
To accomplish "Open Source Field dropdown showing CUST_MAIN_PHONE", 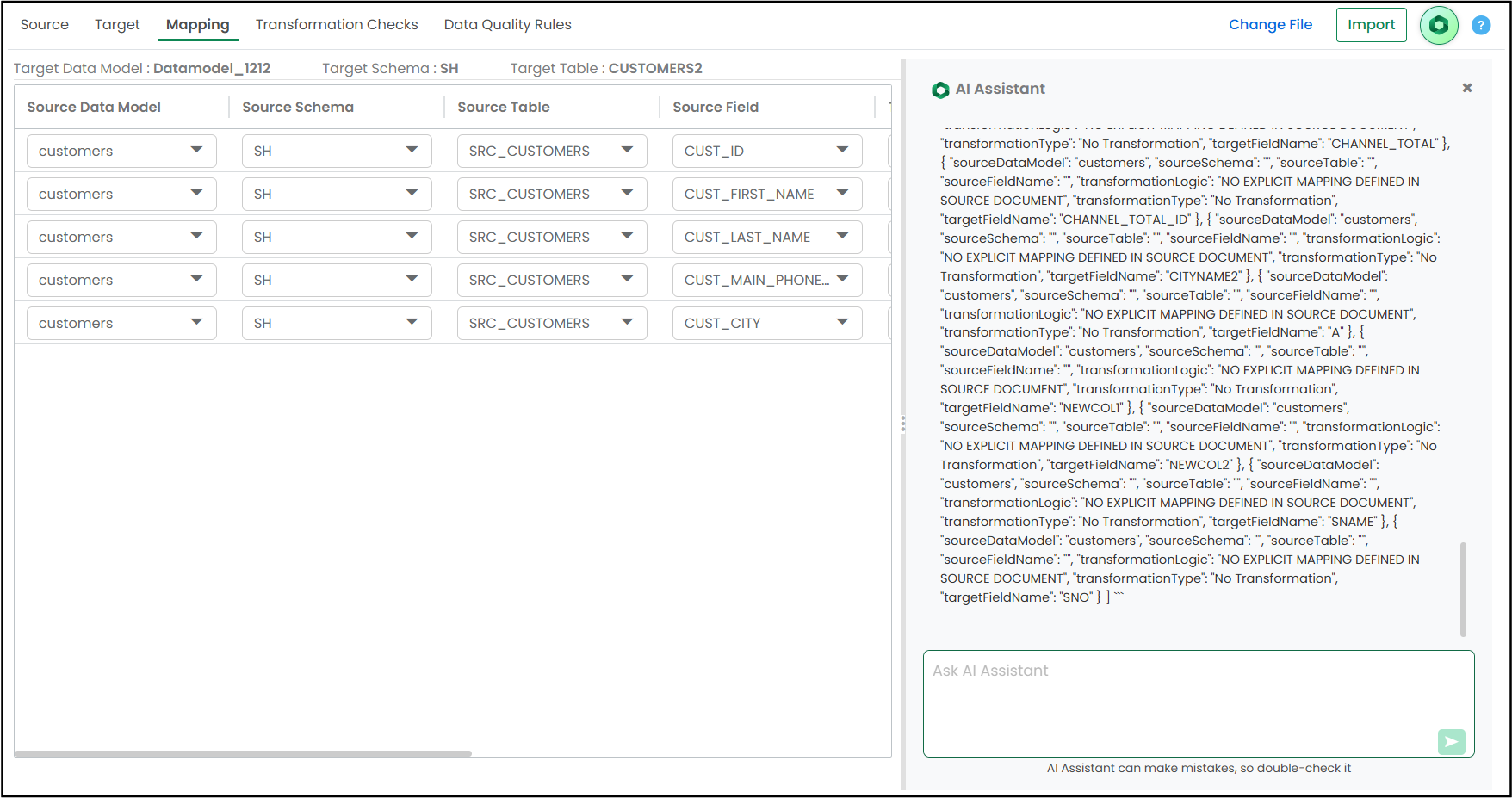I will tap(767, 280).
